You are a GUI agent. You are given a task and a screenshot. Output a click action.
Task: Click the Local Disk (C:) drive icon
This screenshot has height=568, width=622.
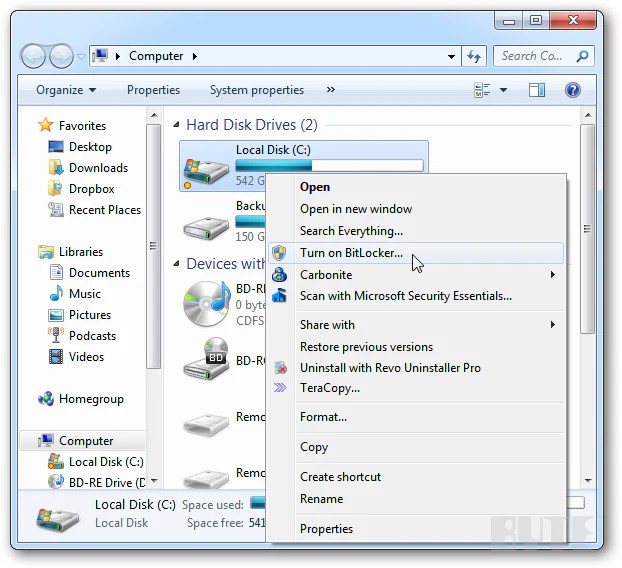pyautogui.click(x=206, y=172)
